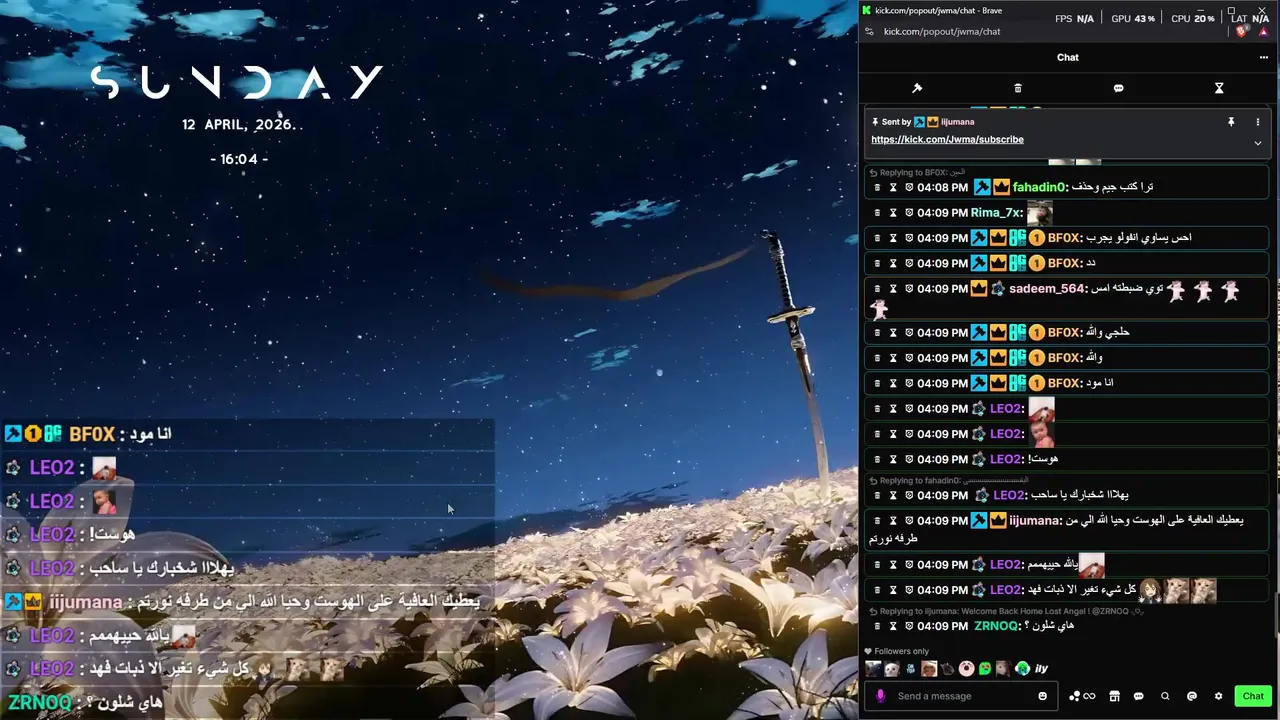Click site settings icon in address bar
The height and width of the screenshot is (720, 1280).
click(869, 32)
